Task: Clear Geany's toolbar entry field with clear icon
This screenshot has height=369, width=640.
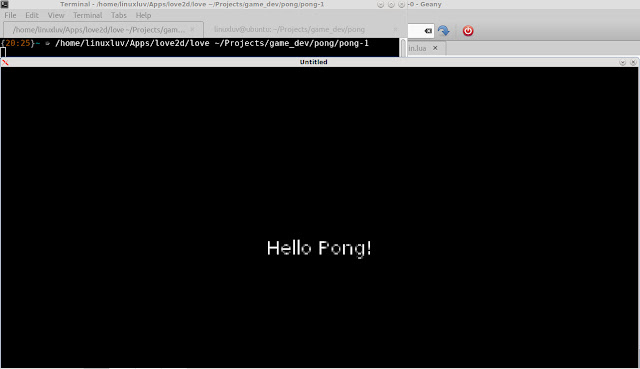Action: [428, 31]
